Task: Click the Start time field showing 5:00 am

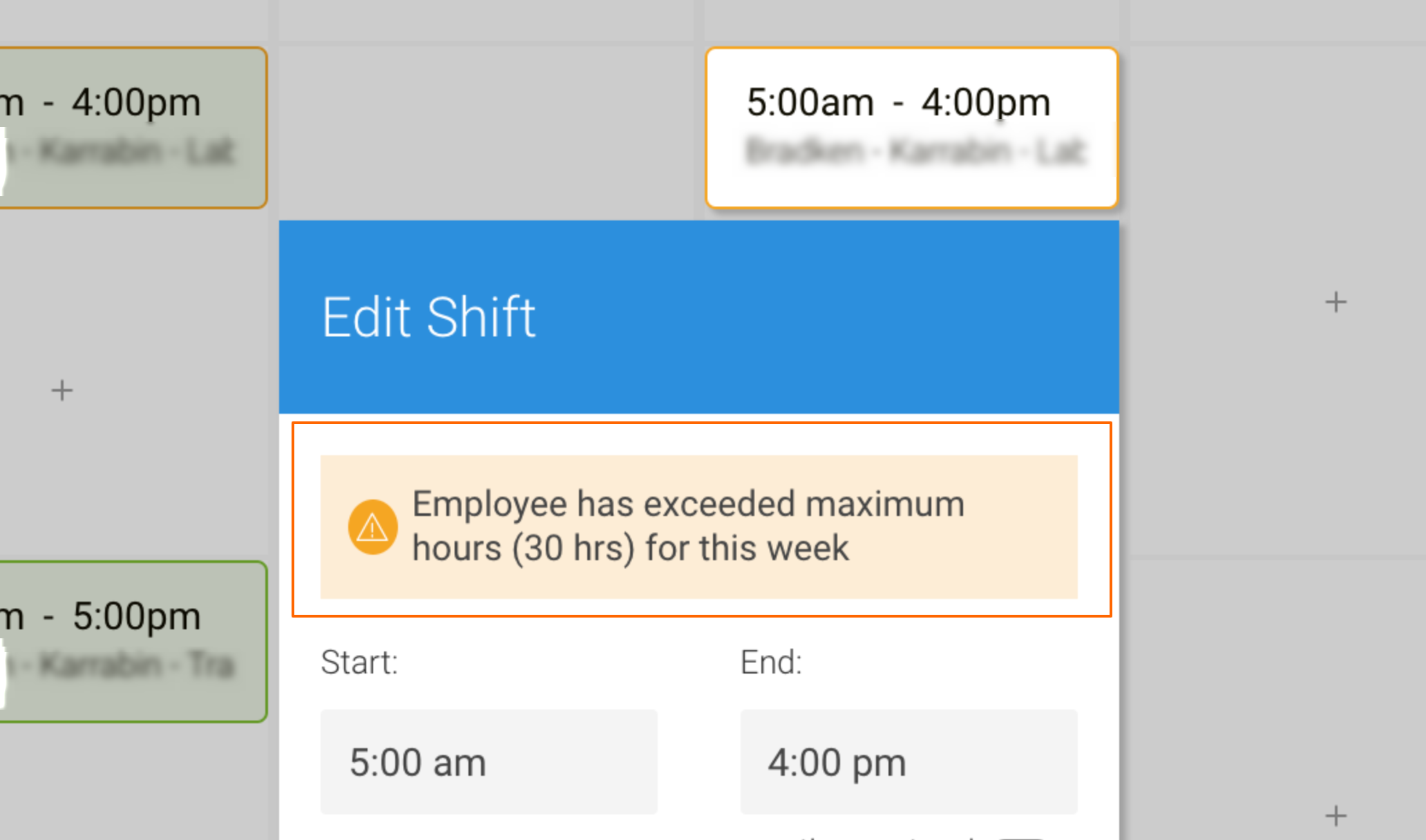Action: pyautogui.click(x=488, y=762)
